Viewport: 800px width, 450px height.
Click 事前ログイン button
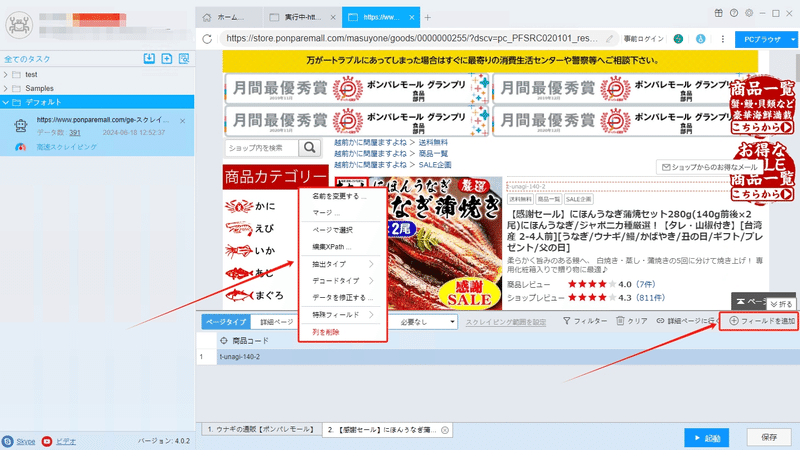click(643, 39)
